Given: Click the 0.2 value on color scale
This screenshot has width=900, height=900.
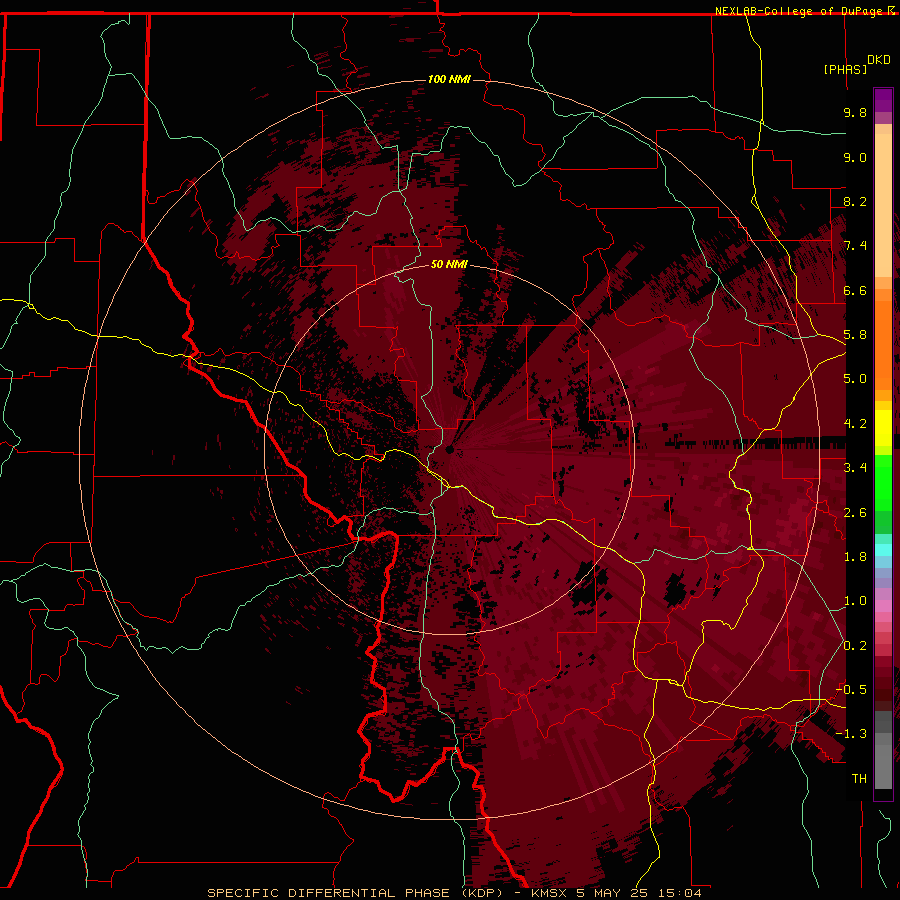Looking at the screenshot, I should click(x=855, y=646).
